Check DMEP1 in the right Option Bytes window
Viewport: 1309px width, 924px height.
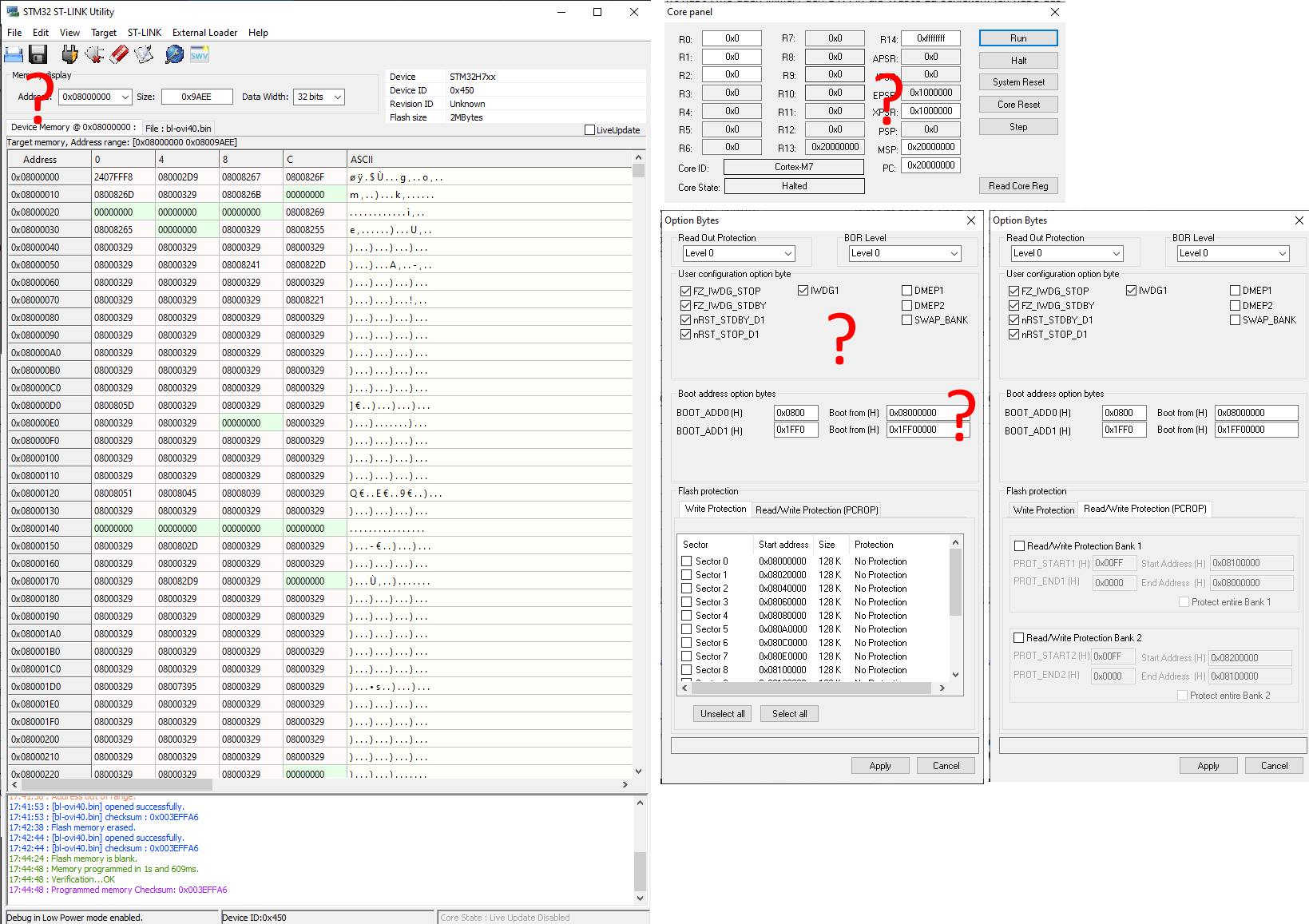1235,291
